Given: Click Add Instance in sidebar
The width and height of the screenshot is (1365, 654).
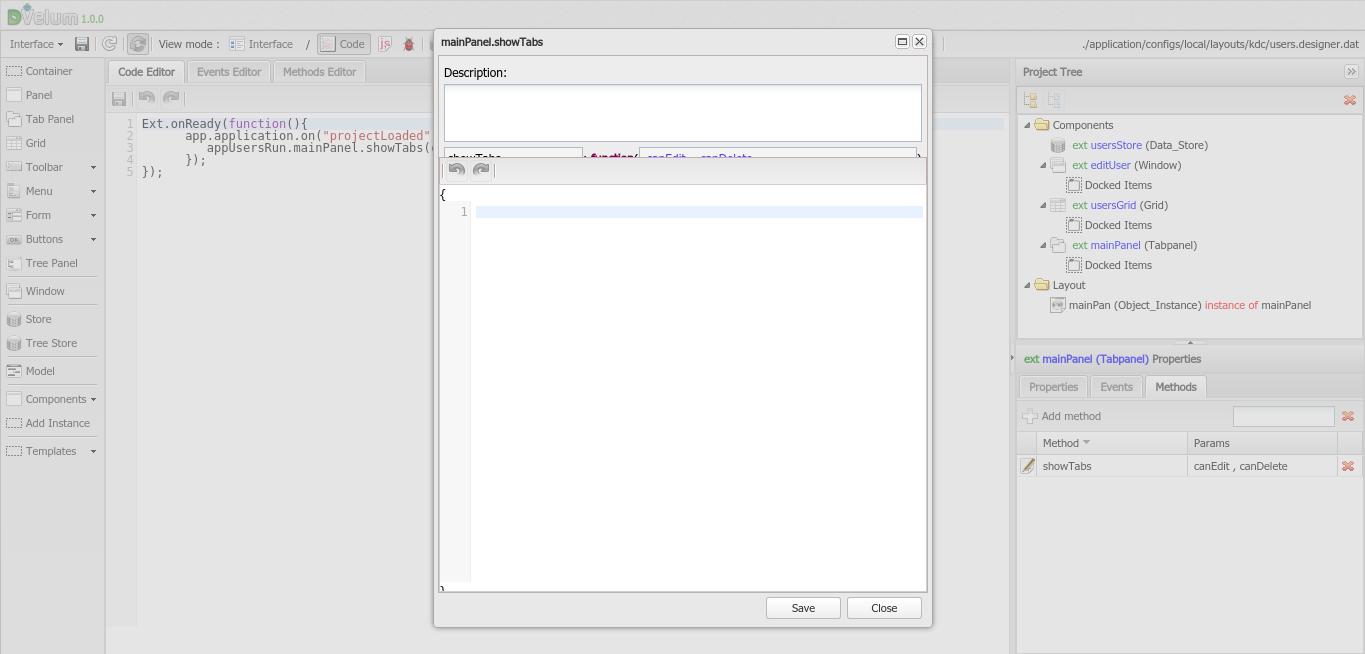Looking at the screenshot, I should coord(51,423).
